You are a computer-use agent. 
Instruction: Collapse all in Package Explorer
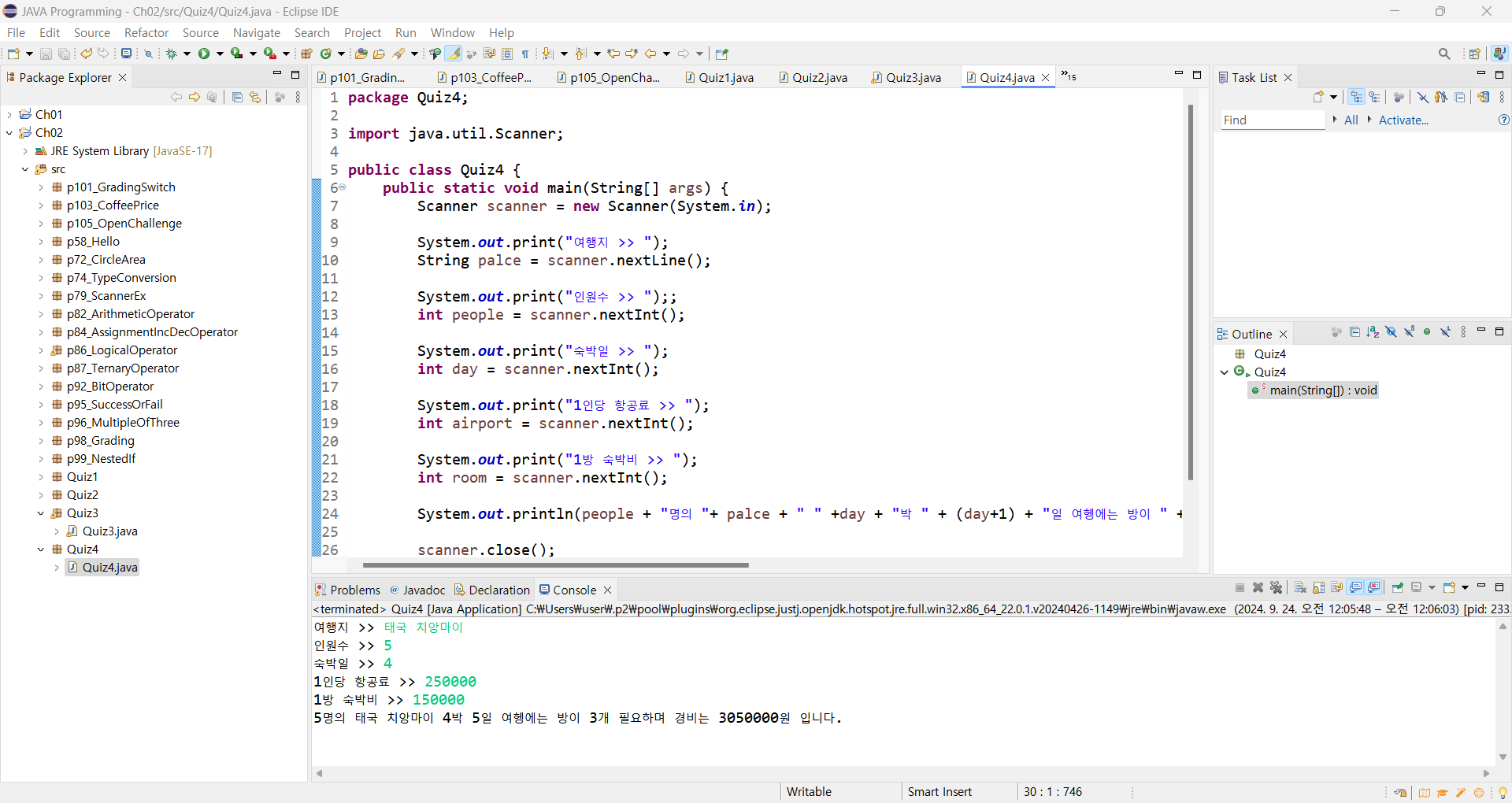237,97
